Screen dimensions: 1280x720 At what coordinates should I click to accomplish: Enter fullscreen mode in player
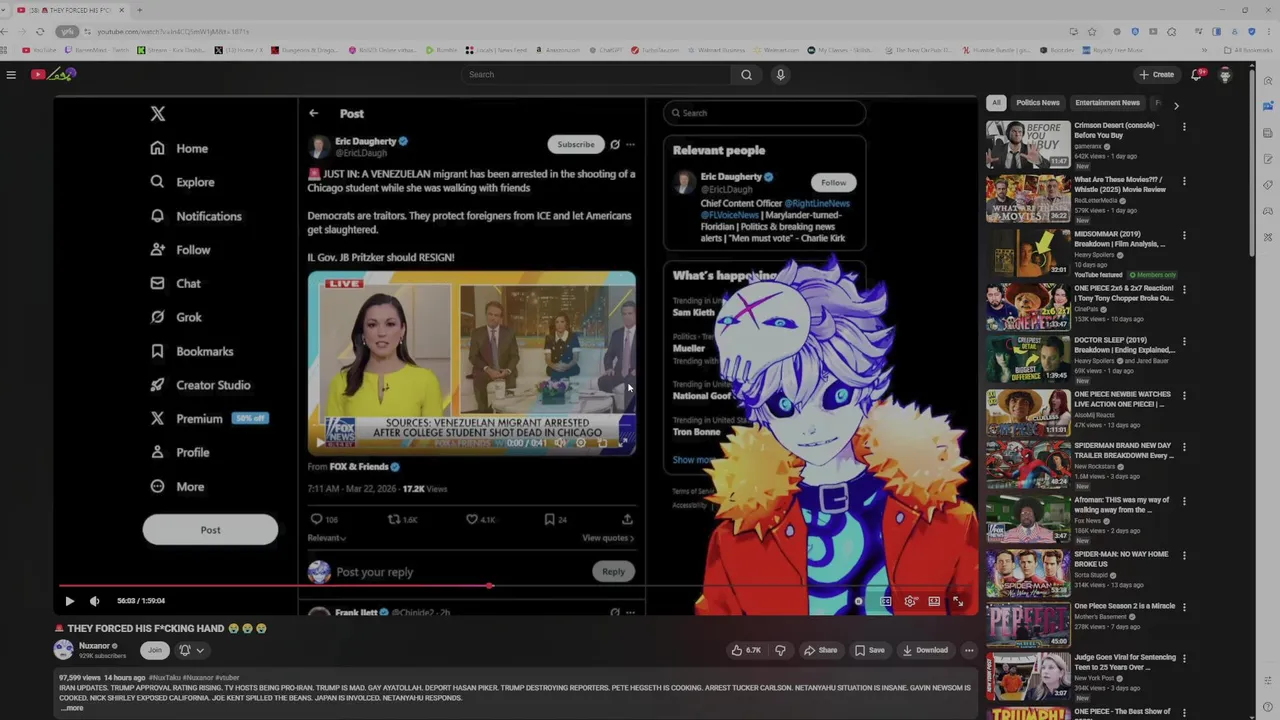(958, 601)
